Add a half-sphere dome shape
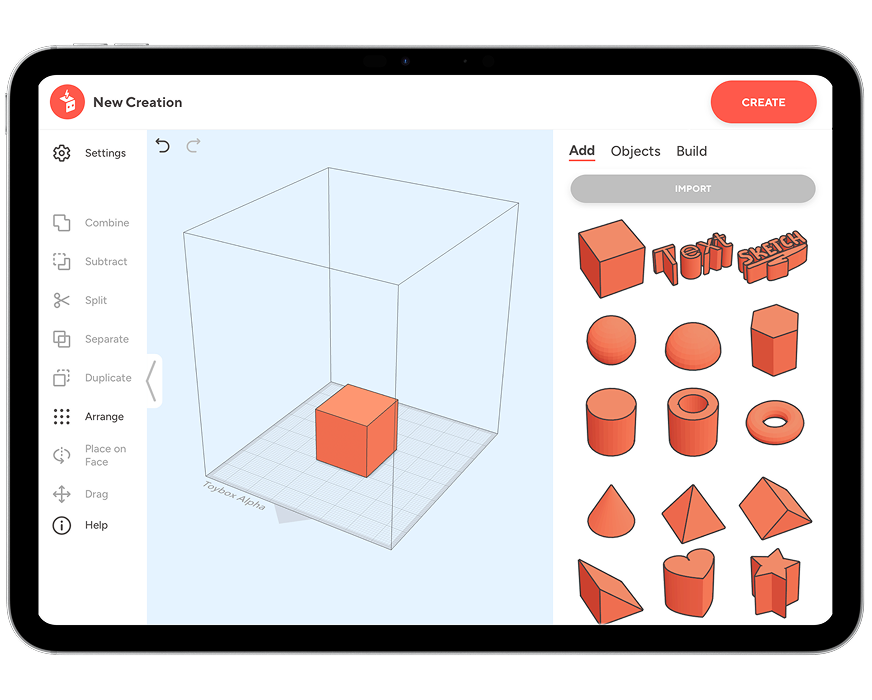872x700 pixels. [693, 346]
